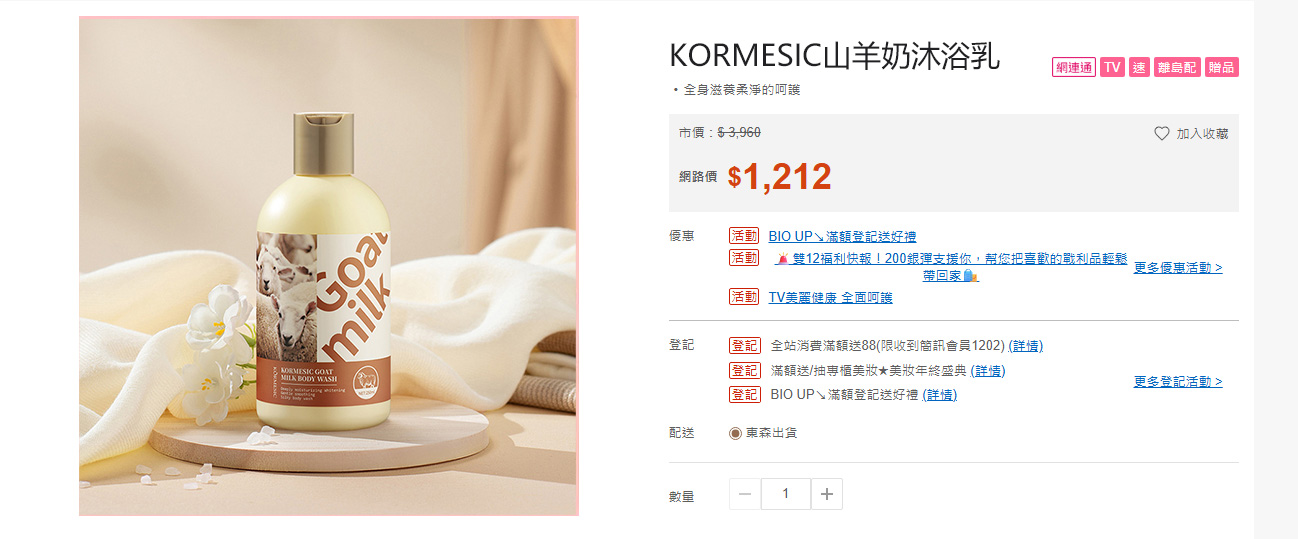Decrease quantity with the minus button

coord(745,494)
